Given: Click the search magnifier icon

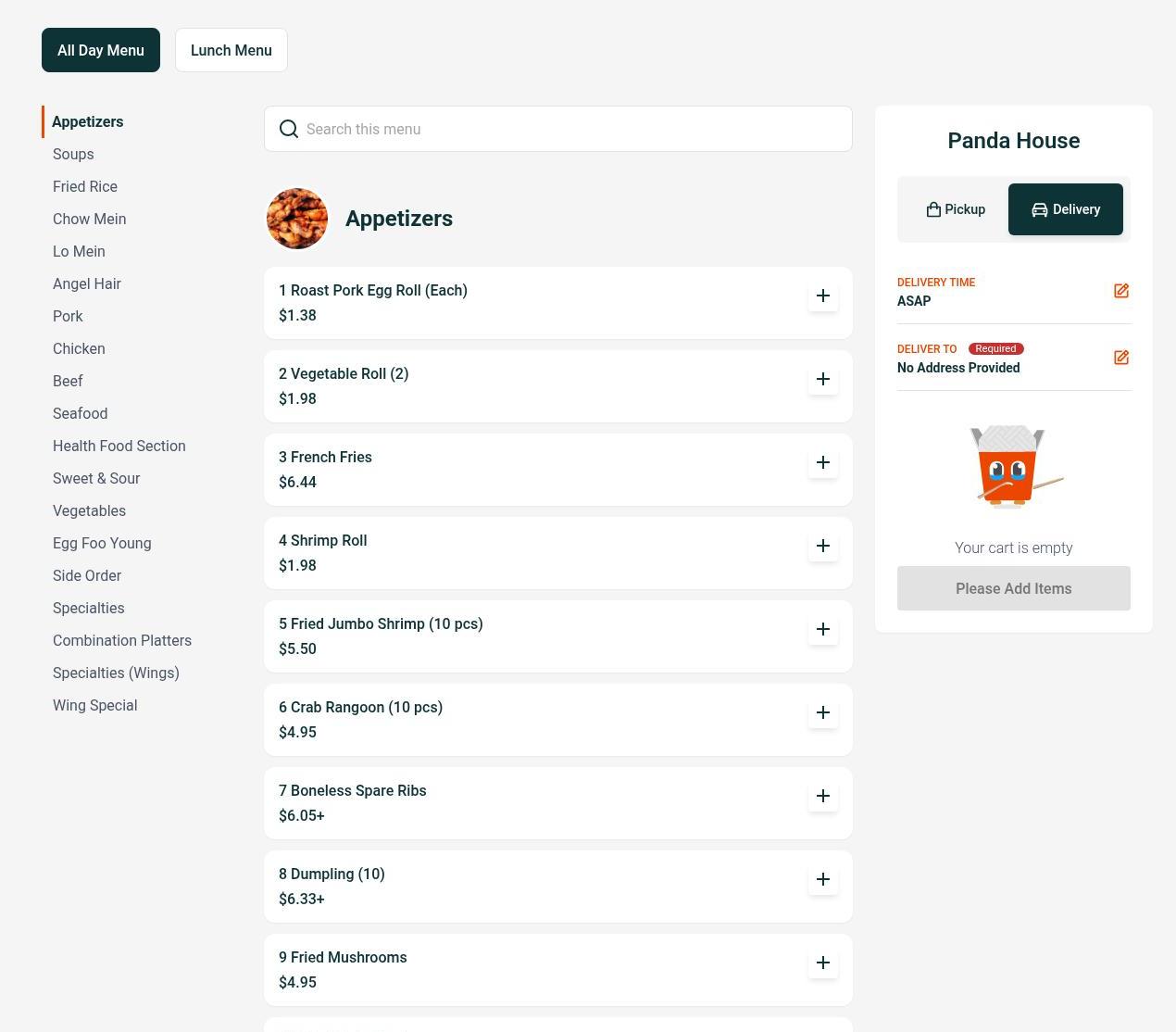Looking at the screenshot, I should point(289,129).
